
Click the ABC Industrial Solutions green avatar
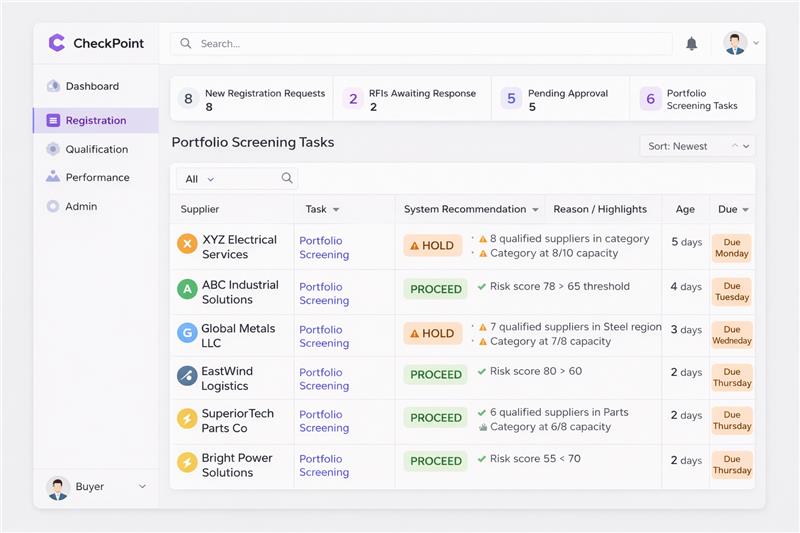pyautogui.click(x=187, y=289)
